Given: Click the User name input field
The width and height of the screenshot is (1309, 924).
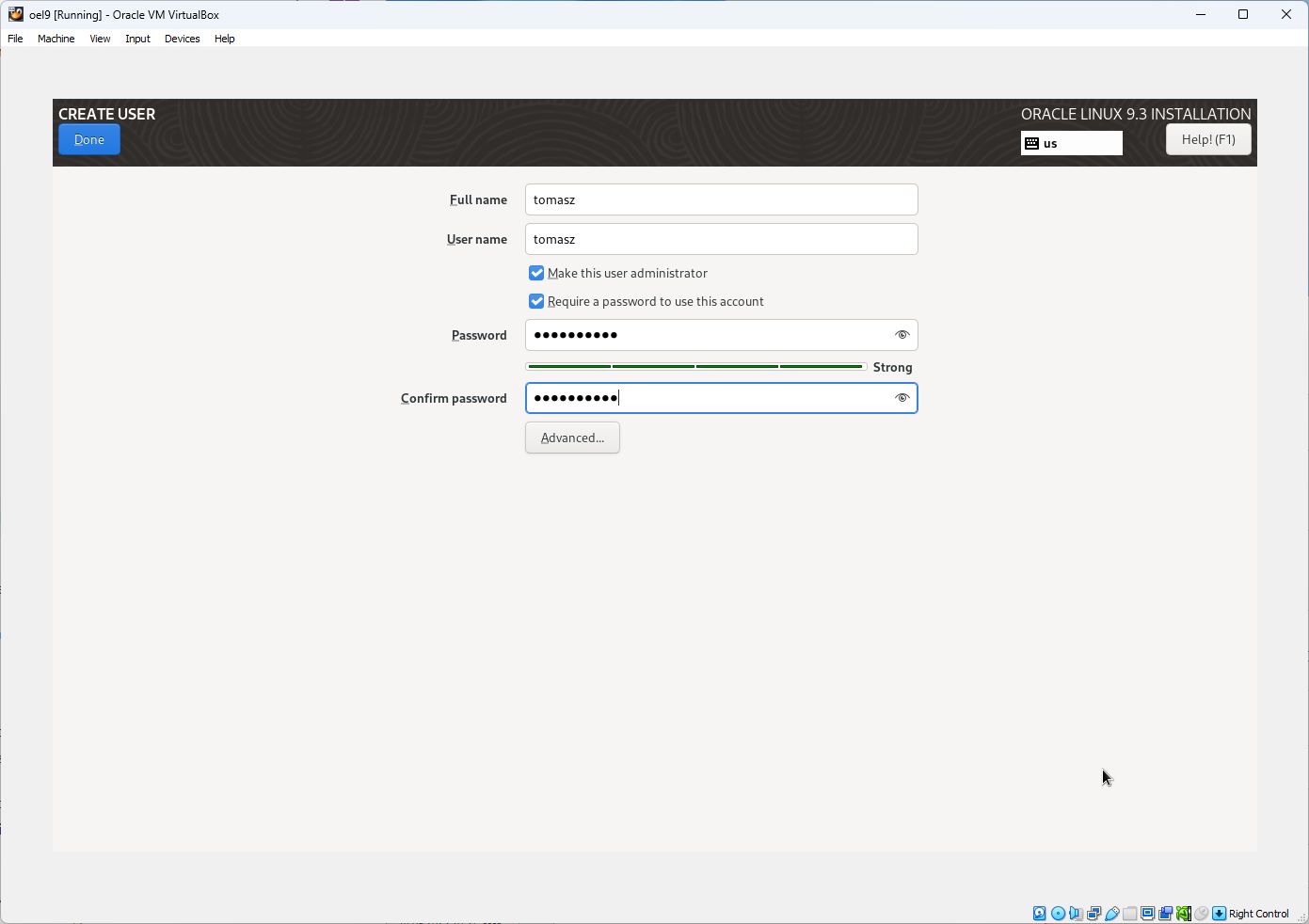Looking at the screenshot, I should (x=722, y=239).
